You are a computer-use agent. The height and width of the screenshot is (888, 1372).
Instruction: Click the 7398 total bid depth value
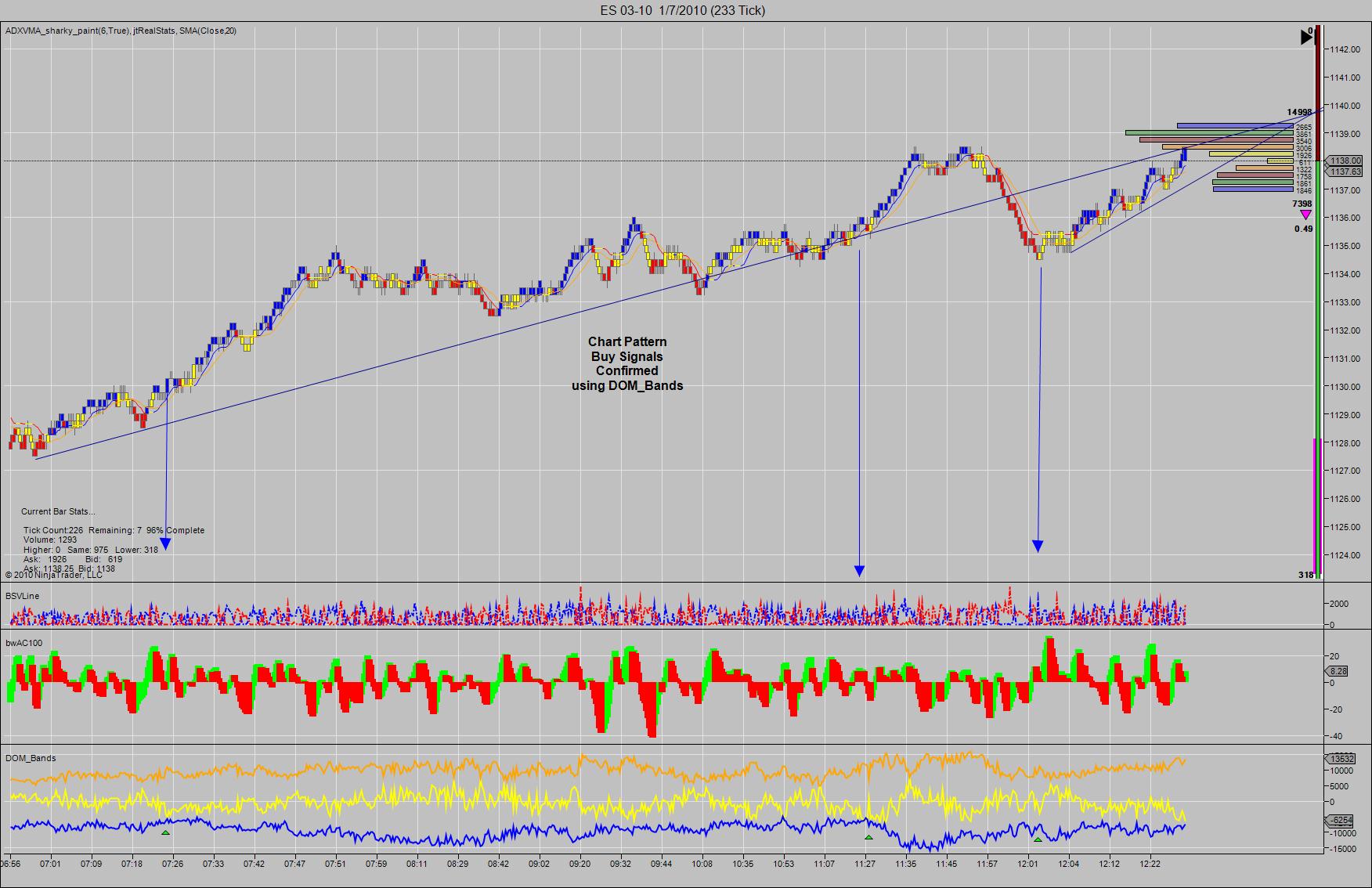(x=1302, y=204)
